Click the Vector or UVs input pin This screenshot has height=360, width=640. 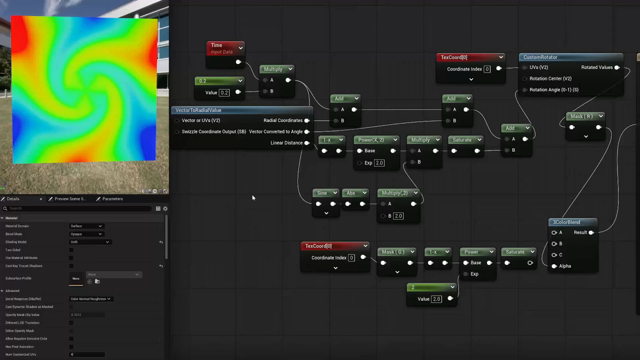tap(177, 120)
